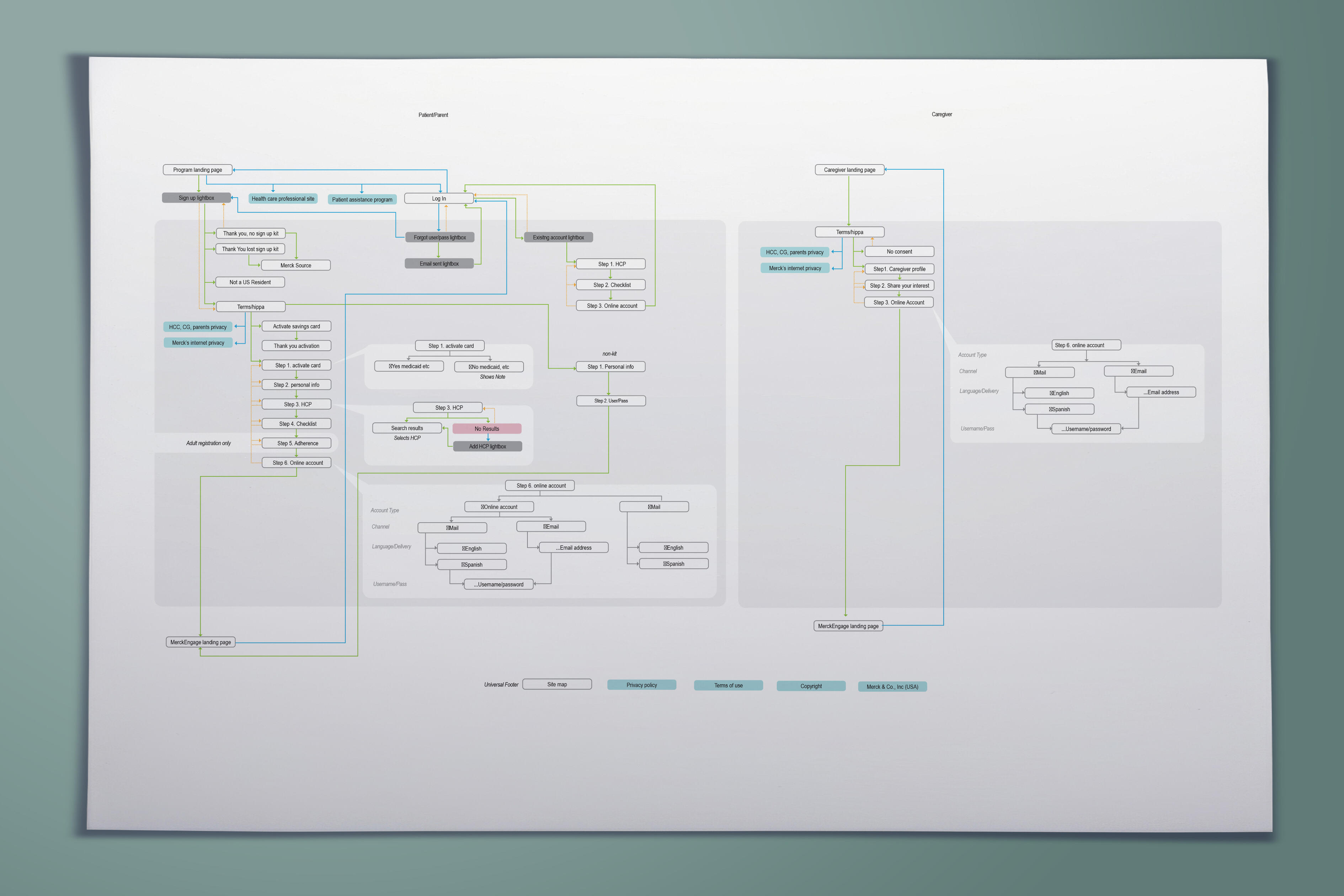Image resolution: width=1344 pixels, height=896 pixels.
Task: Open the Merck & Co., Inc (USA) link
Action: [x=892, y=686]
